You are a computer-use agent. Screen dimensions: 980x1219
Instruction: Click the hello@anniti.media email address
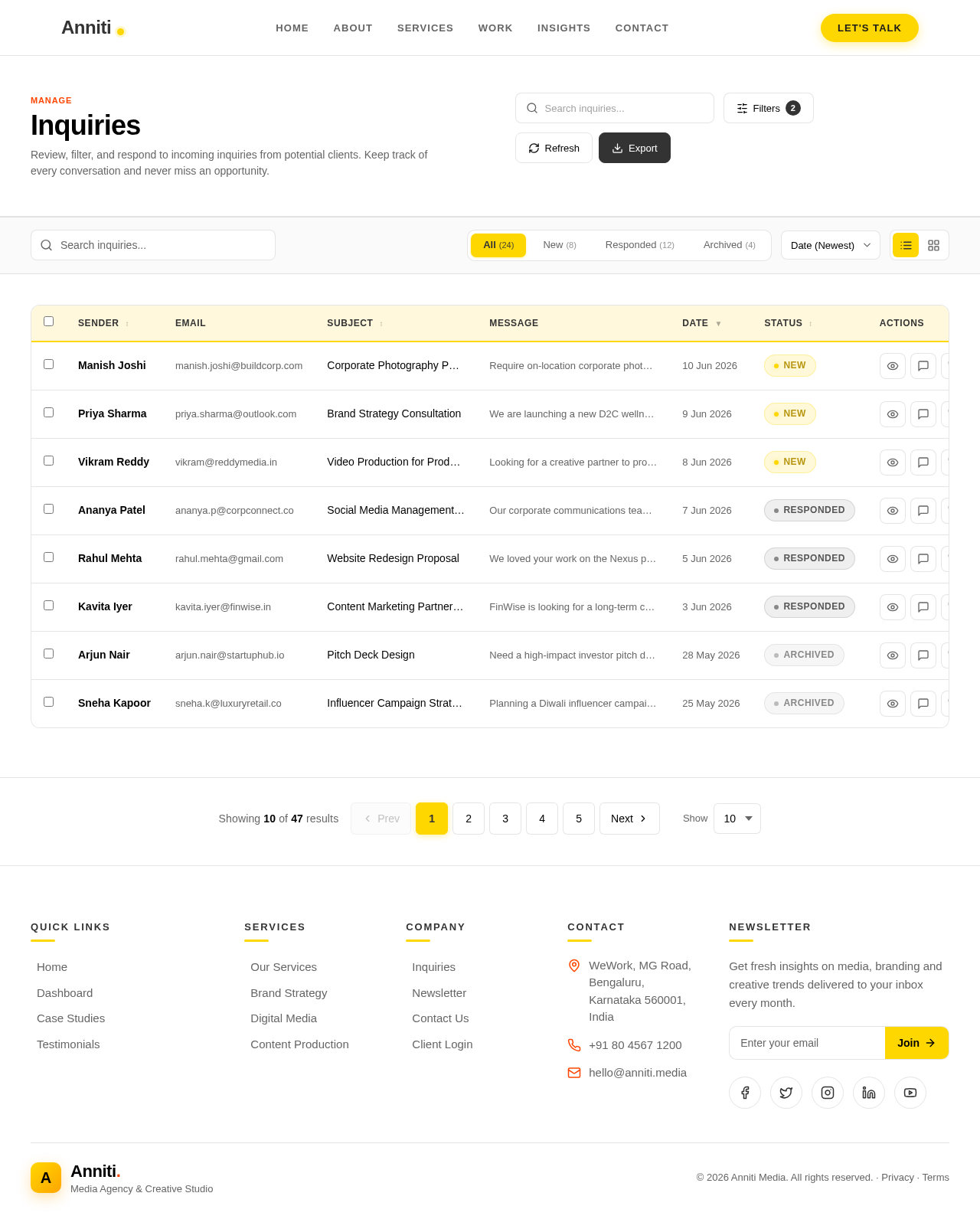coord(638,1073)
